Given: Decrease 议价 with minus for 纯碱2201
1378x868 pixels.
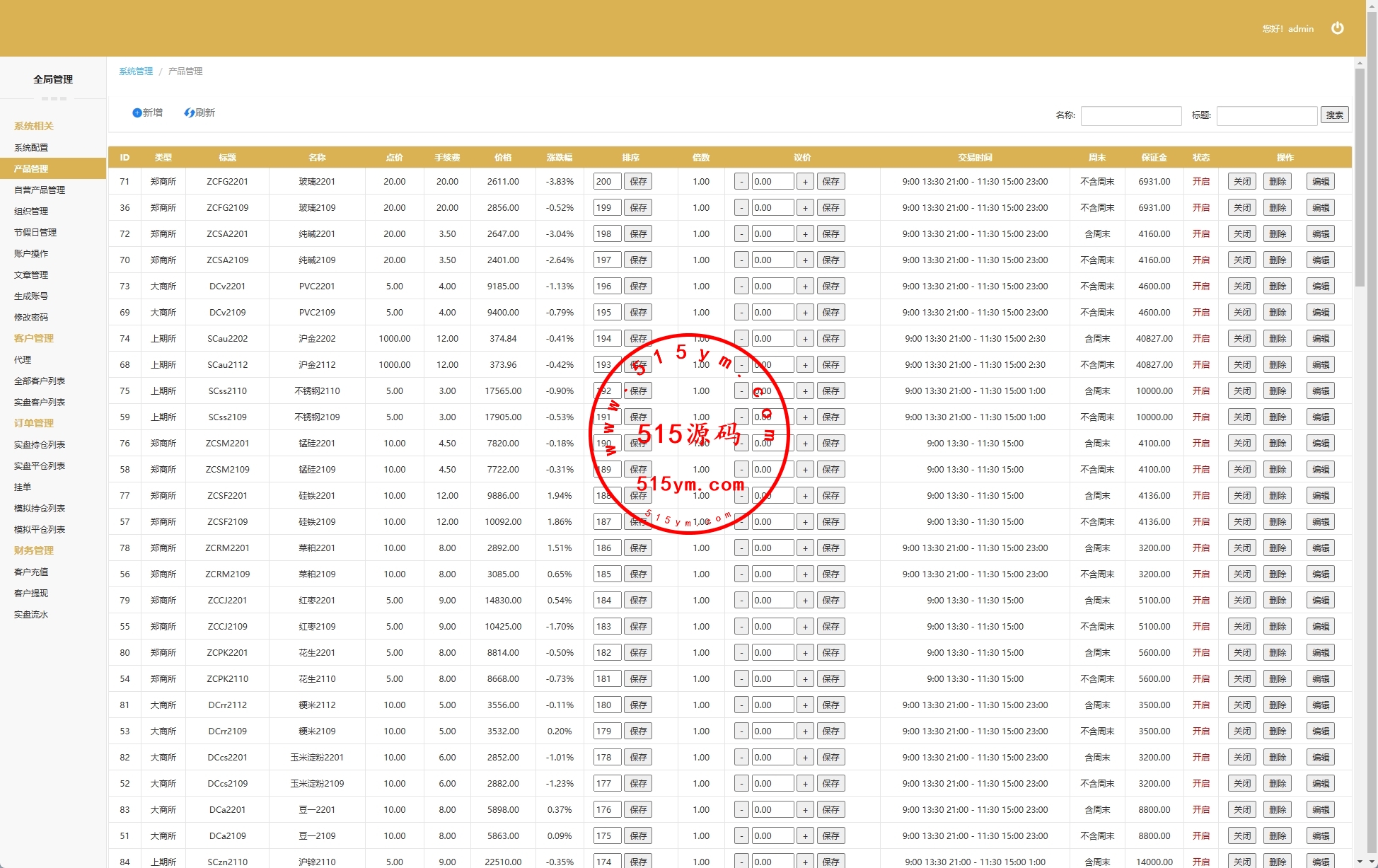Looking at the screenshot, I should click(x=741, y=234).
